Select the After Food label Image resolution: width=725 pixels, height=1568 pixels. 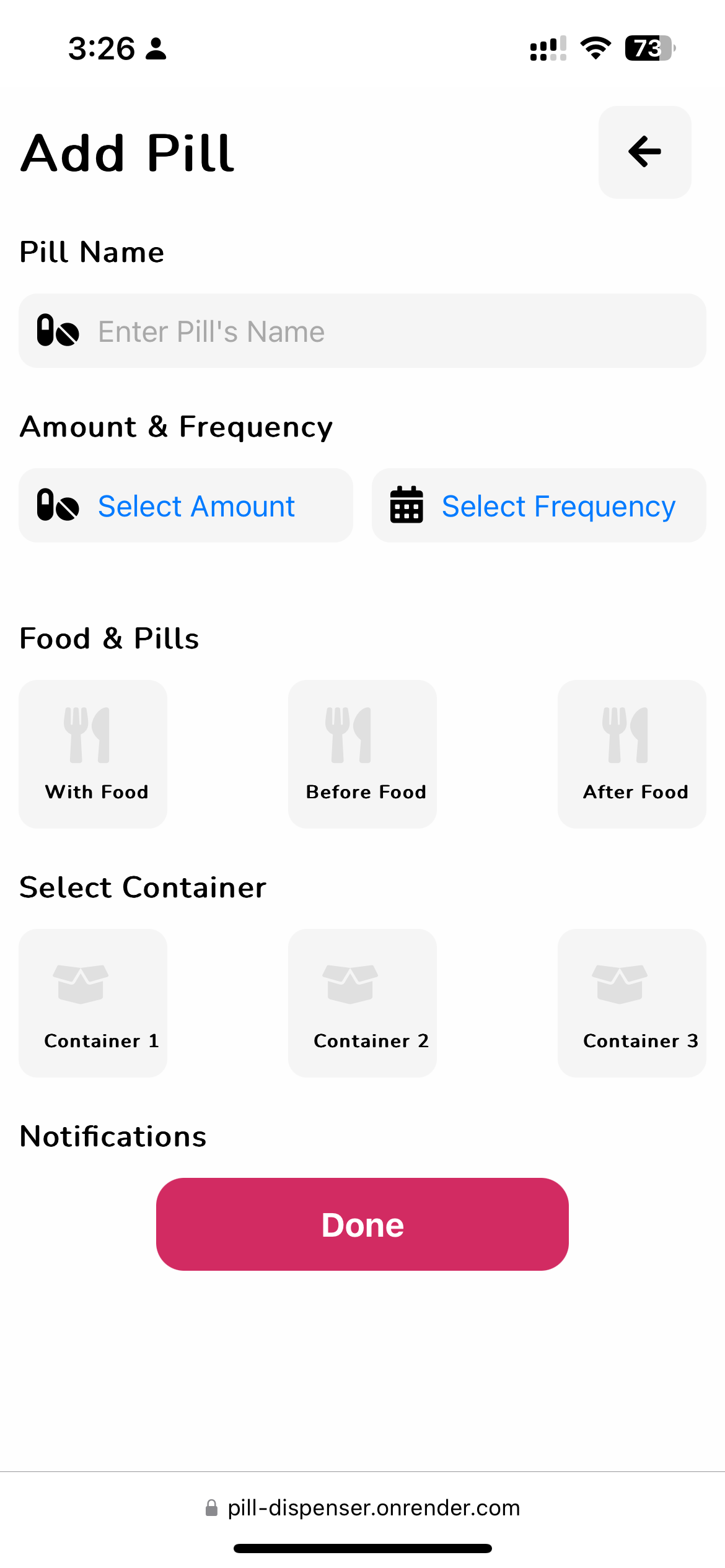coord(635,792)
